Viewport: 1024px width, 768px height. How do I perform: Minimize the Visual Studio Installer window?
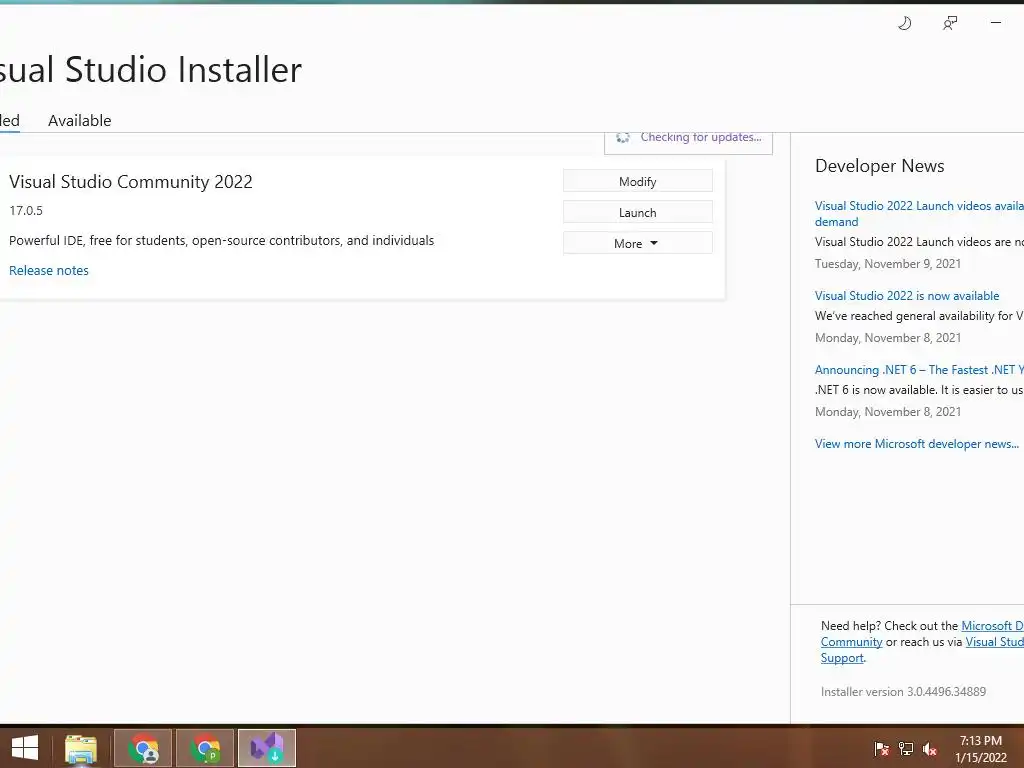(x=995, y=23)
